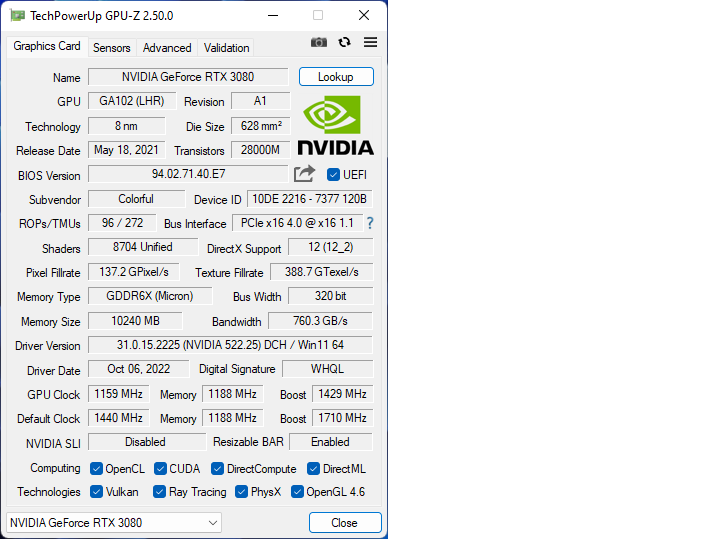Viewport: 717px width, 539px height.
Task: Toggle the OpenGL 4.6 checkbox
Action: click(x=297, y=491)
